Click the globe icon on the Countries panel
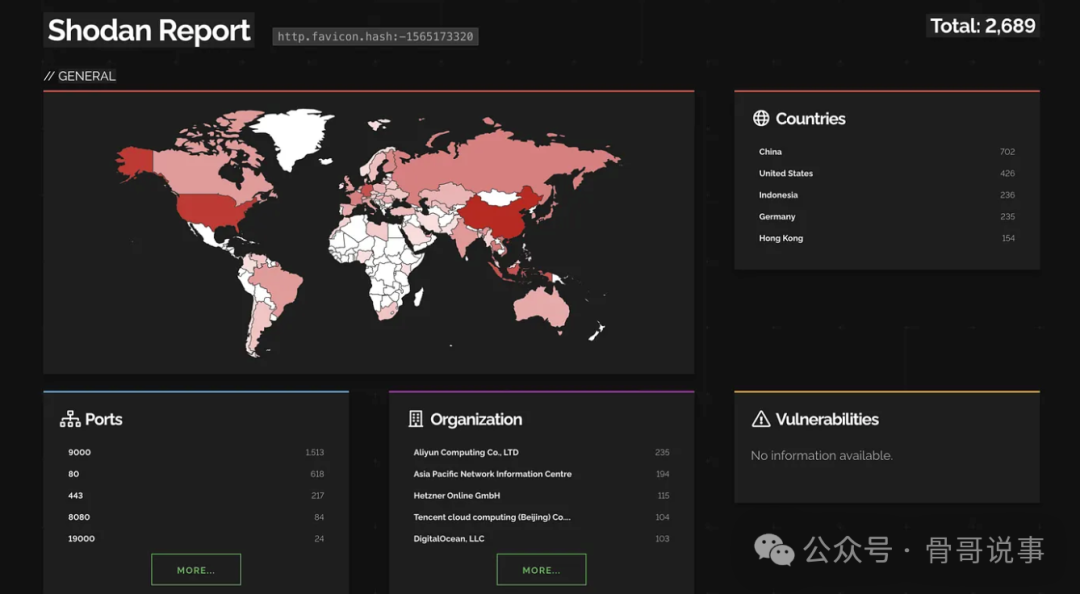 [761, 118]
